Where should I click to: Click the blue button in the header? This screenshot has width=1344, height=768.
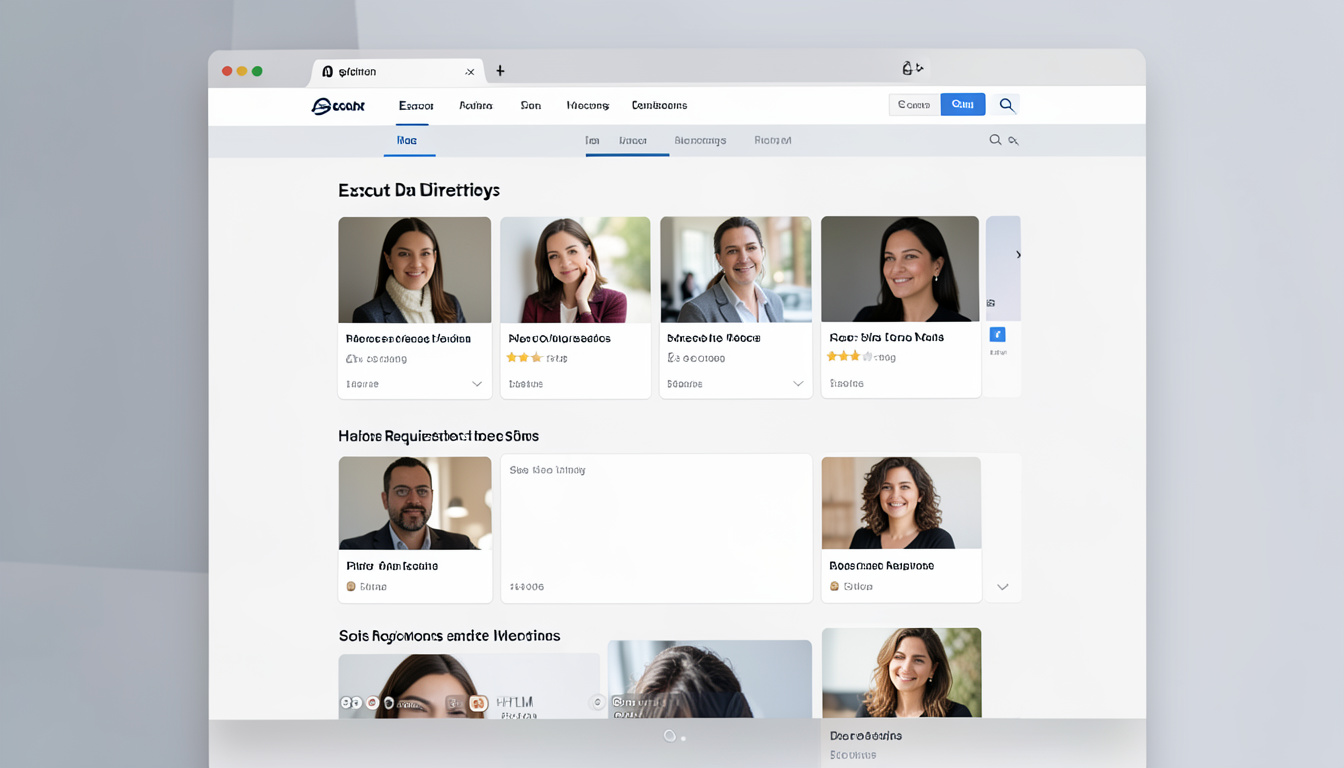point(963,104)
